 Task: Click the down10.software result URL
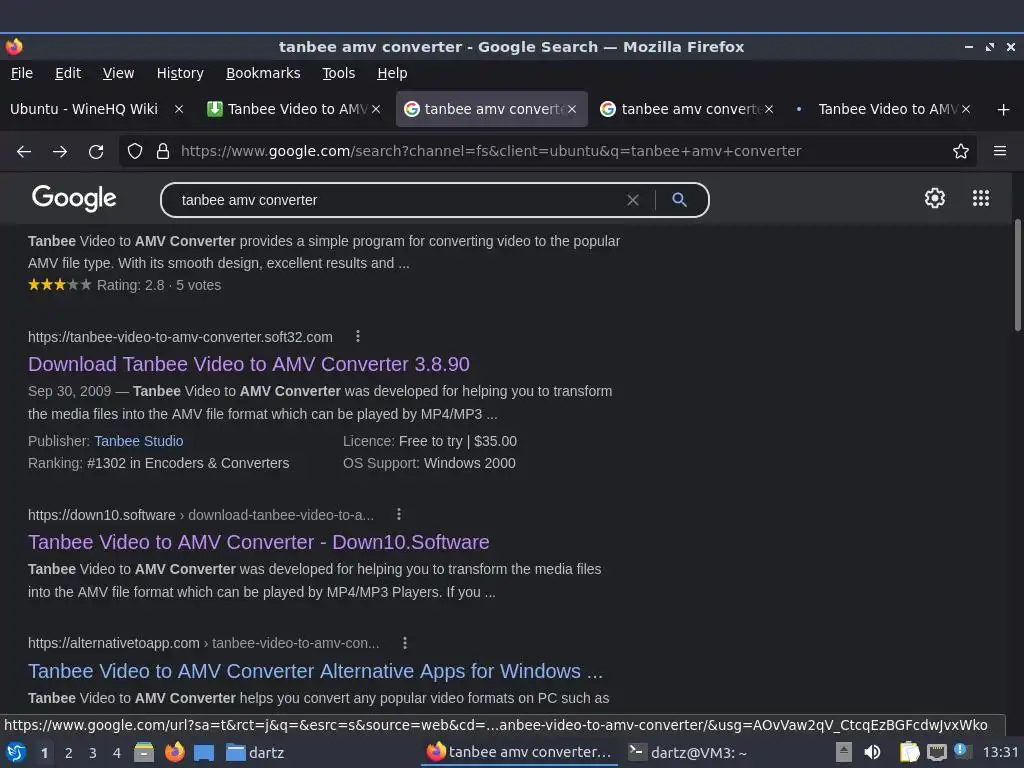201,515
